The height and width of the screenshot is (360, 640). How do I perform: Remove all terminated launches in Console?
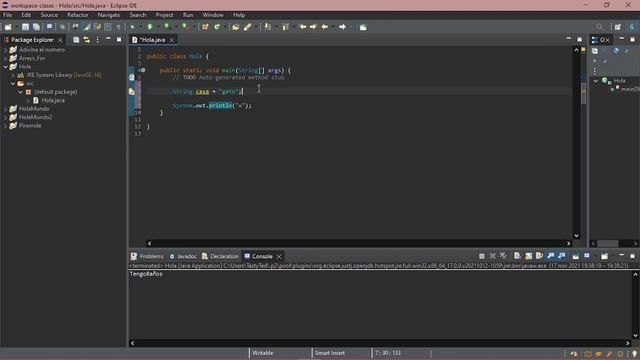[x=503, y=256]
